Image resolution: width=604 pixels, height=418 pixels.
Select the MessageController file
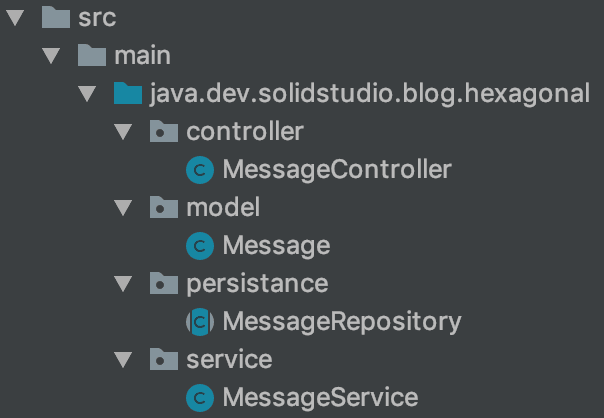click(x=337, y=170)
